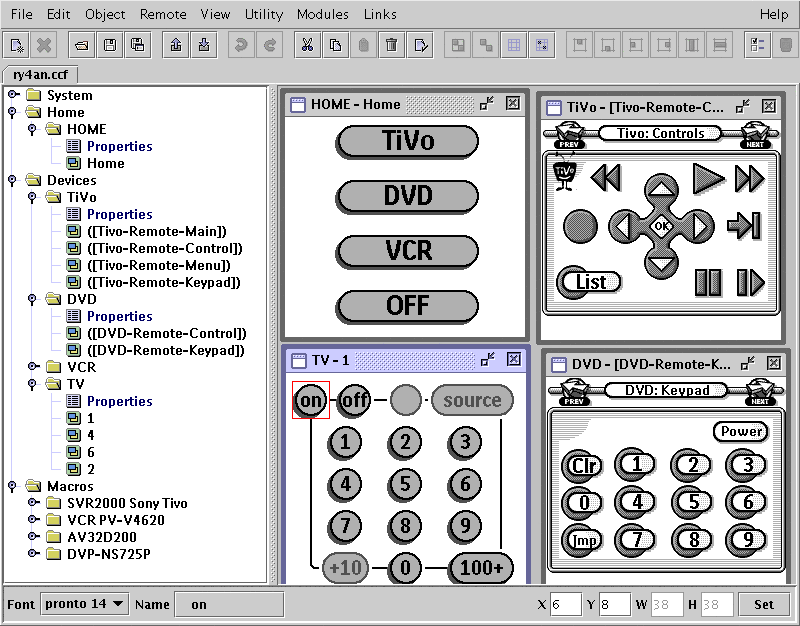This screenshot has height=626, width=800.
Task: Click the Redo toolbar icon
Action: (x=270, y=45)
